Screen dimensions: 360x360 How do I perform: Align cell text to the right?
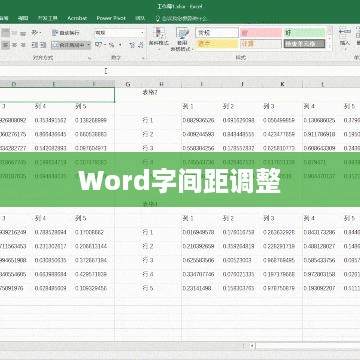(x=23, y=45)
